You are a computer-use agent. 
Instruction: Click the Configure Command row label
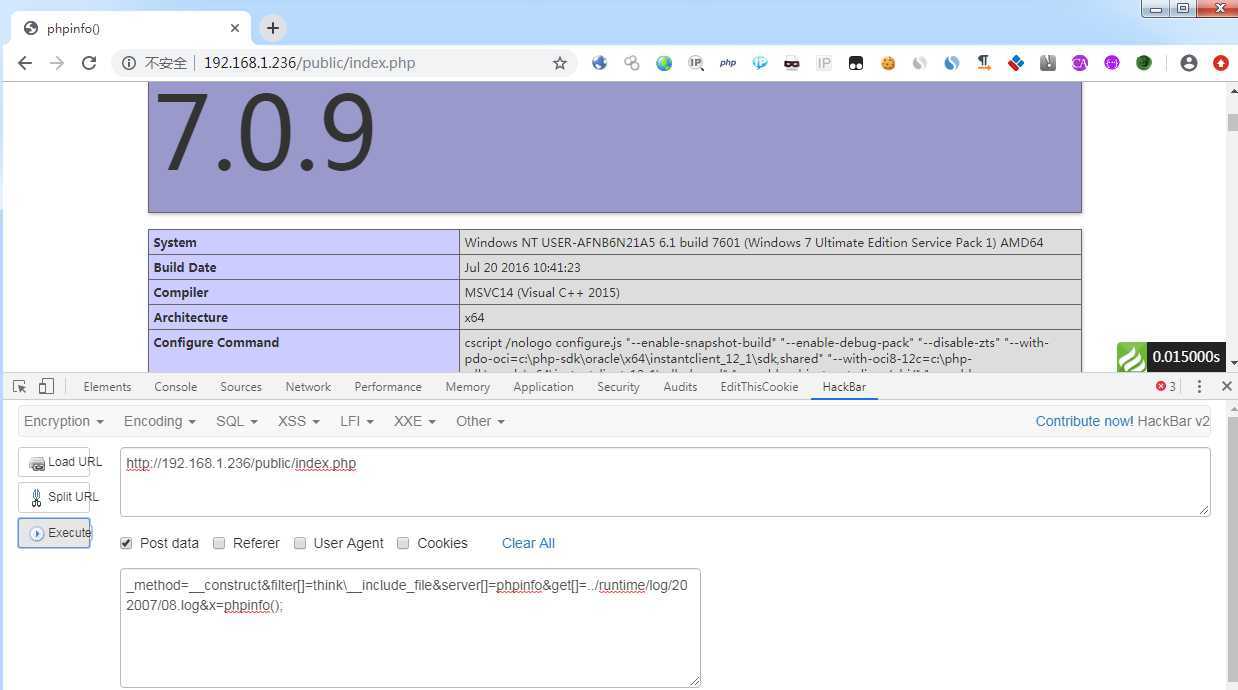point(216,342)
